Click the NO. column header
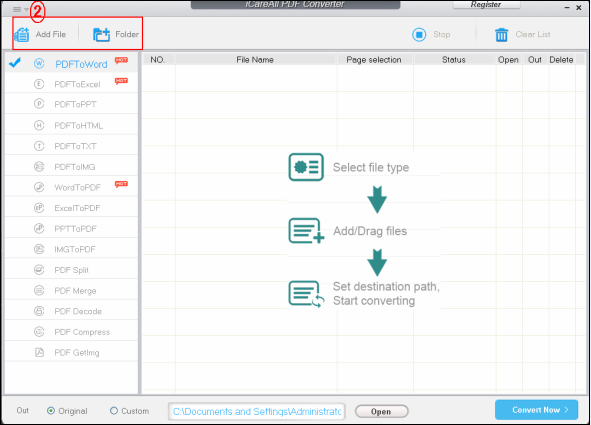This screenshot has width=591, height=425. click(x=158, y=60)
